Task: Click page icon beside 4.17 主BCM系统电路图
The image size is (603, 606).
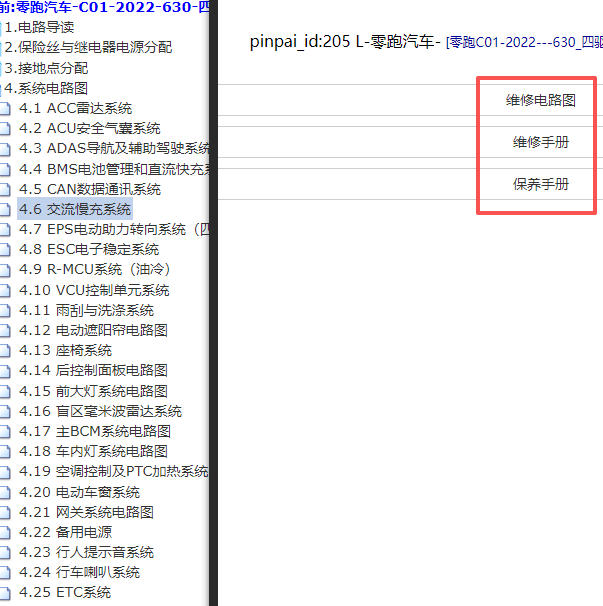Action: point(5,431)
